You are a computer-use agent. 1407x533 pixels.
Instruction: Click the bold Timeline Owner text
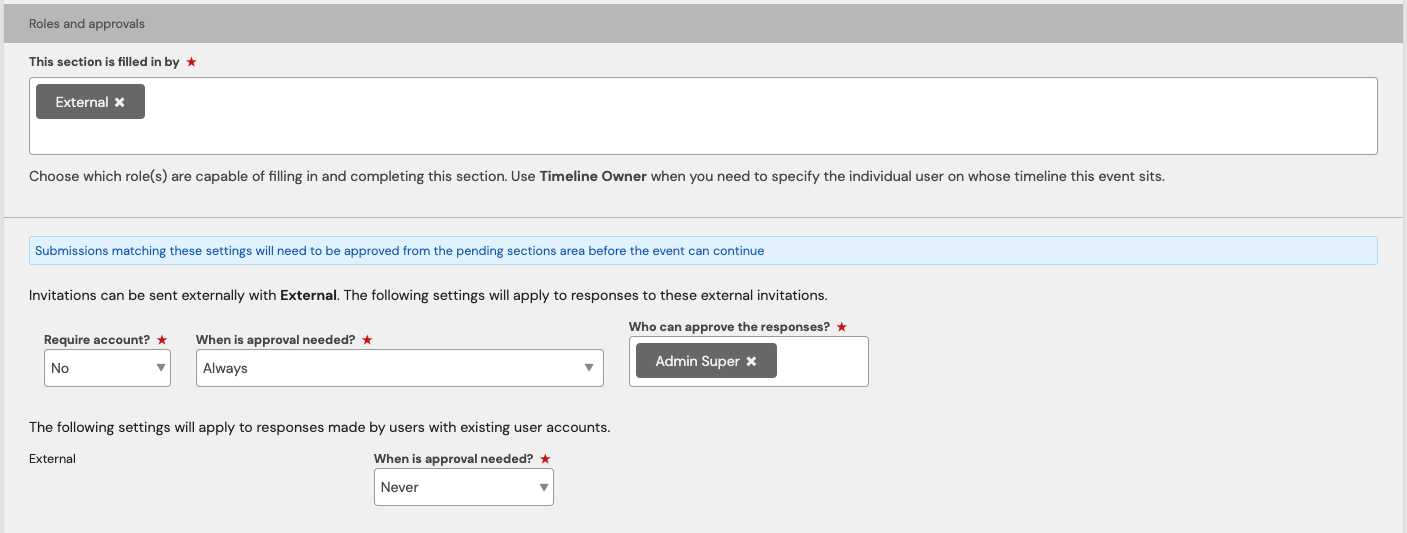pos(593,176)
